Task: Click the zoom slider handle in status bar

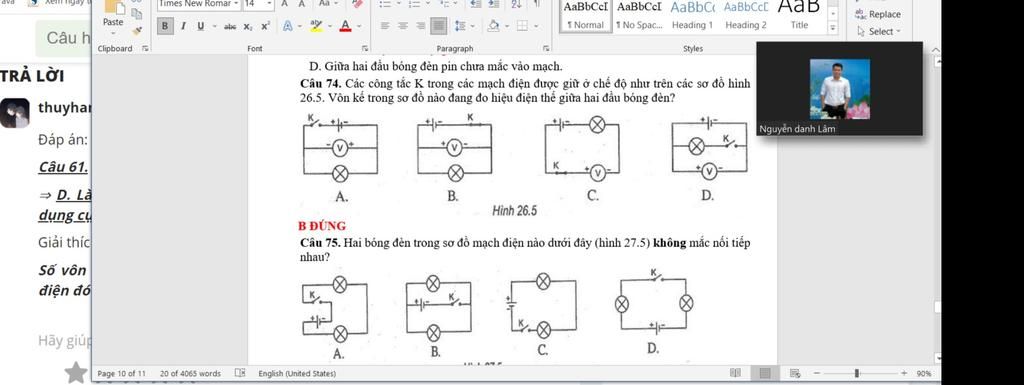Action: [x=856, y=373]
